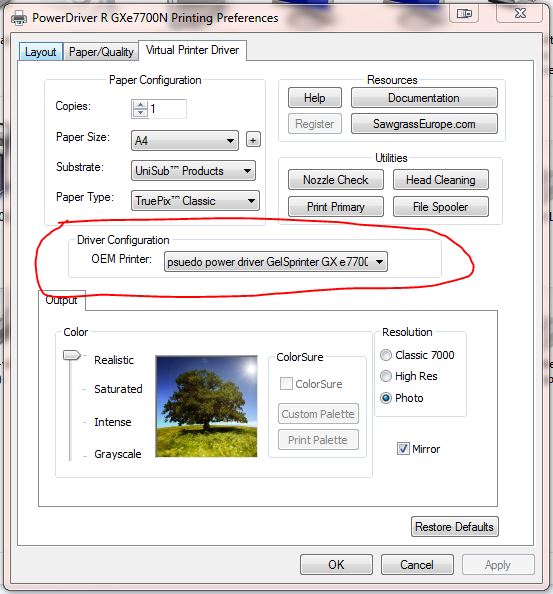Click the Head Cleaning button
This screenshot has height=594, width=553.
coord(441,180)
